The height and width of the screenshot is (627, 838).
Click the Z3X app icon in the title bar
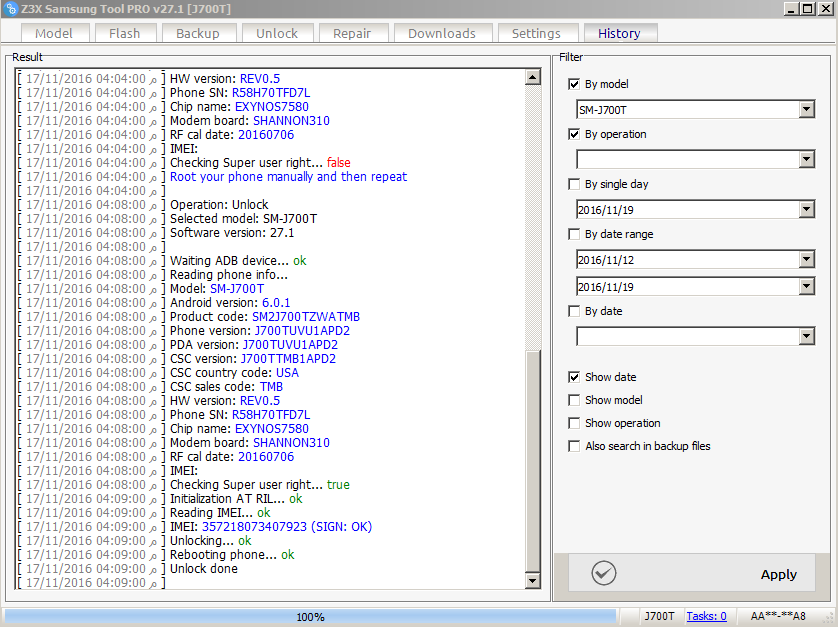point(10,9)
